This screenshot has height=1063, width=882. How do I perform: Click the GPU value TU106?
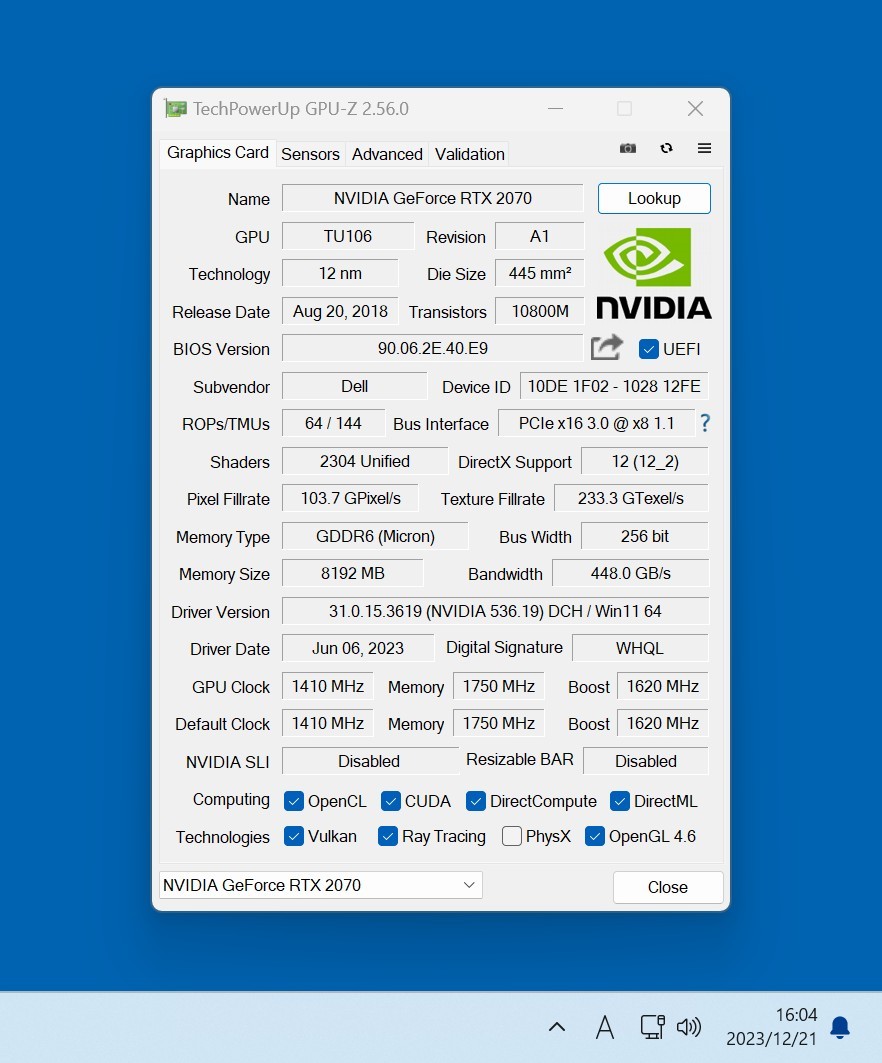tap(348, 237)
